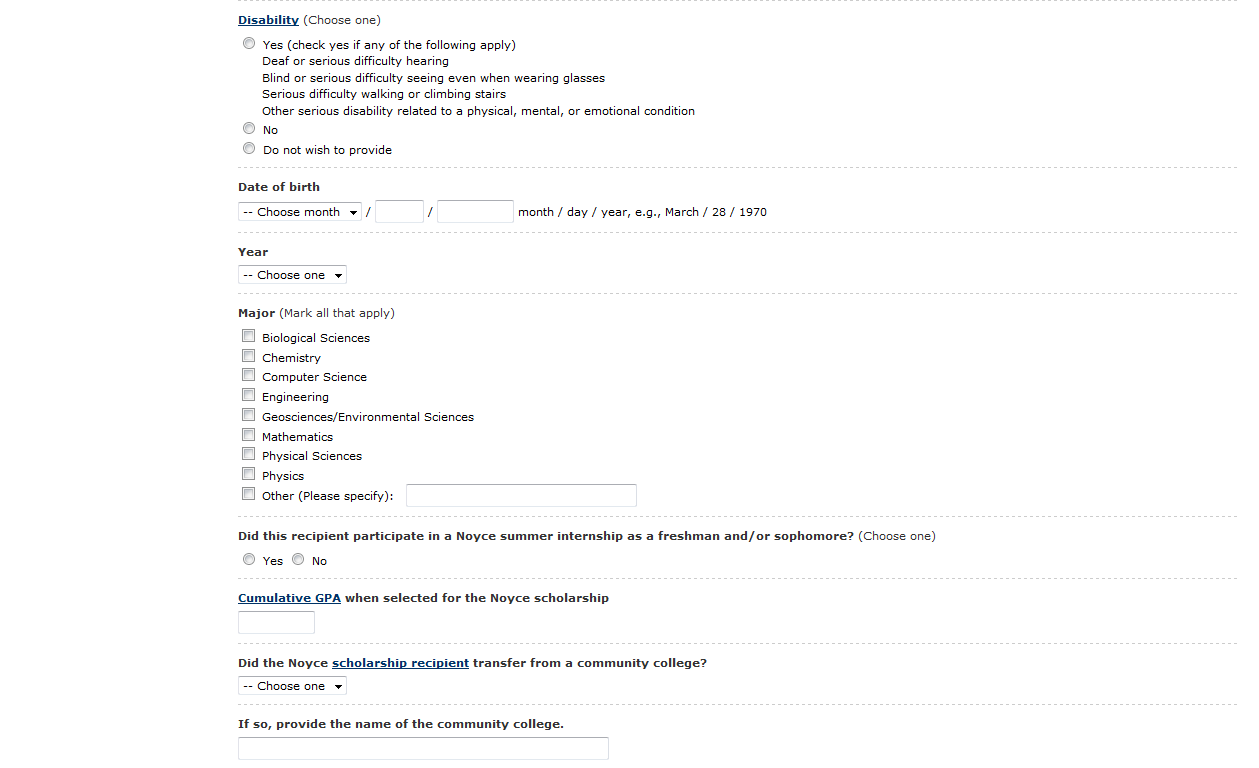This screenshot has height=768, width=1259.
Task: Select No radio for Disability
Action: tap(249, 129)
